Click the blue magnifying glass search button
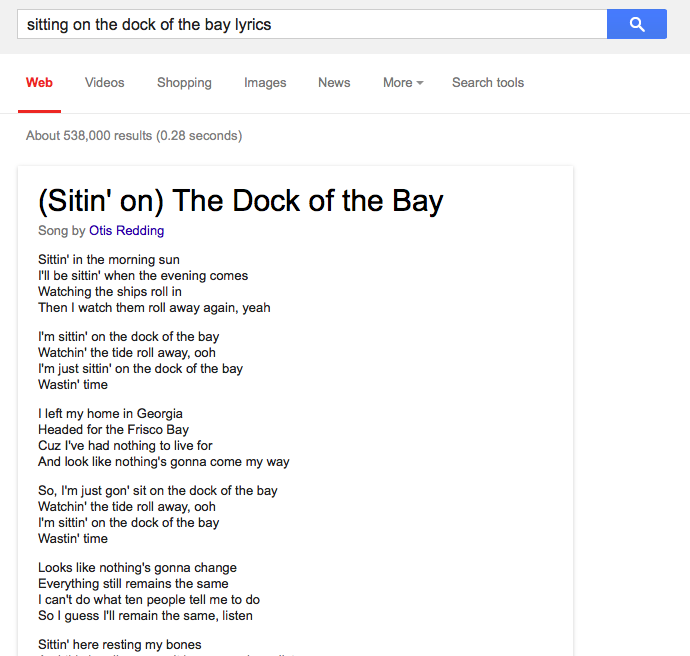 pyautogui.click(x=636, y=24)
